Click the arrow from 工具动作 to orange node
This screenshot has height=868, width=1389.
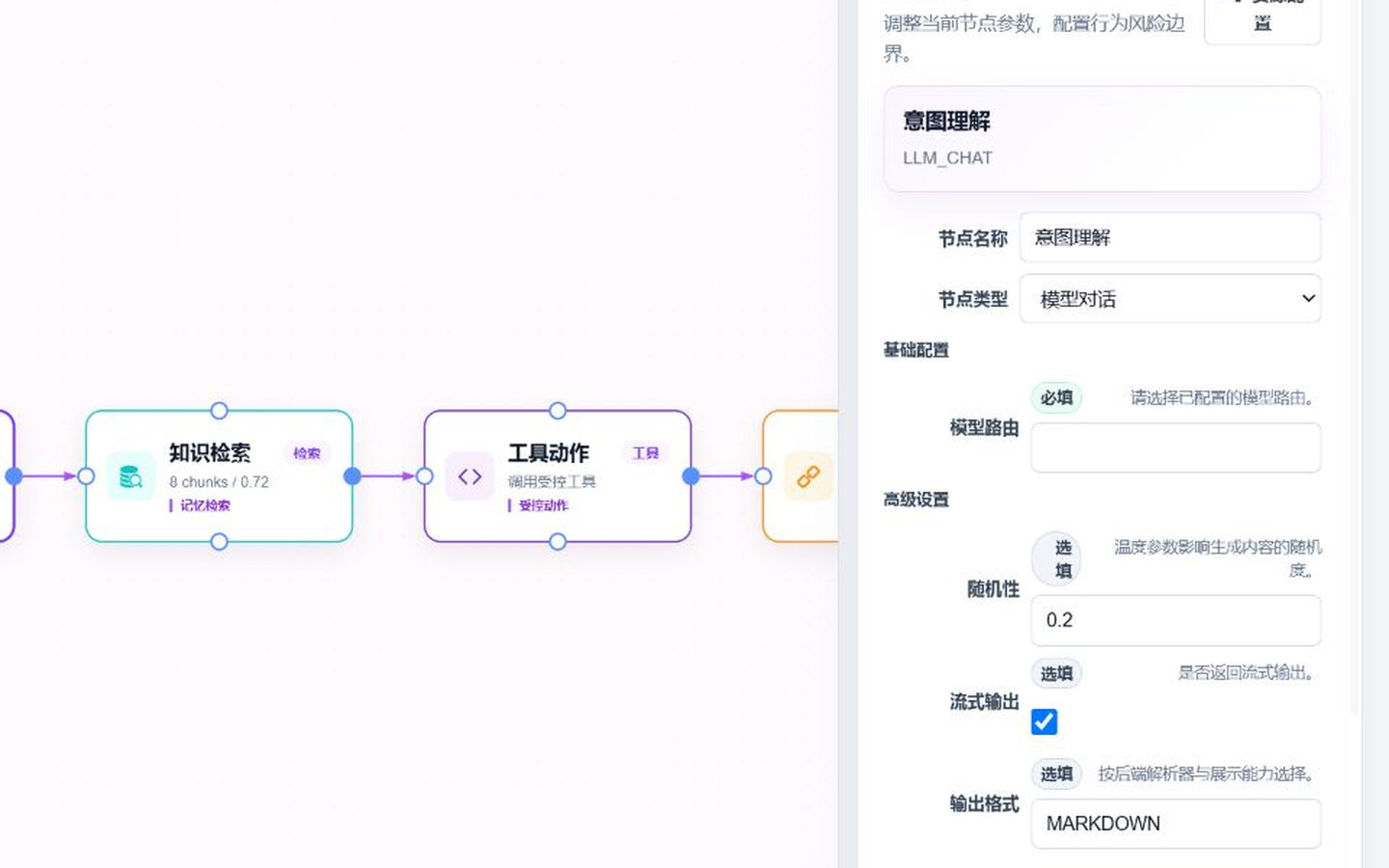tap(726, 475)
